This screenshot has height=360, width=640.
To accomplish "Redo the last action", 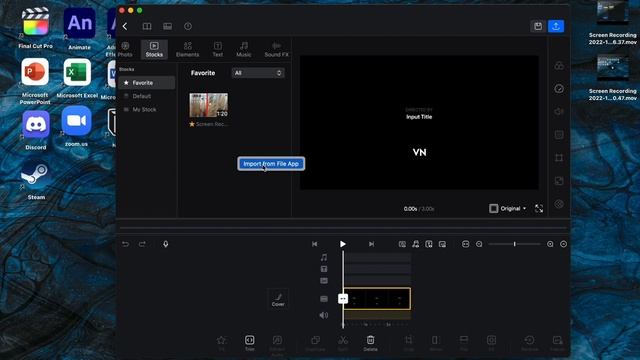I will (x=142, y=244).
